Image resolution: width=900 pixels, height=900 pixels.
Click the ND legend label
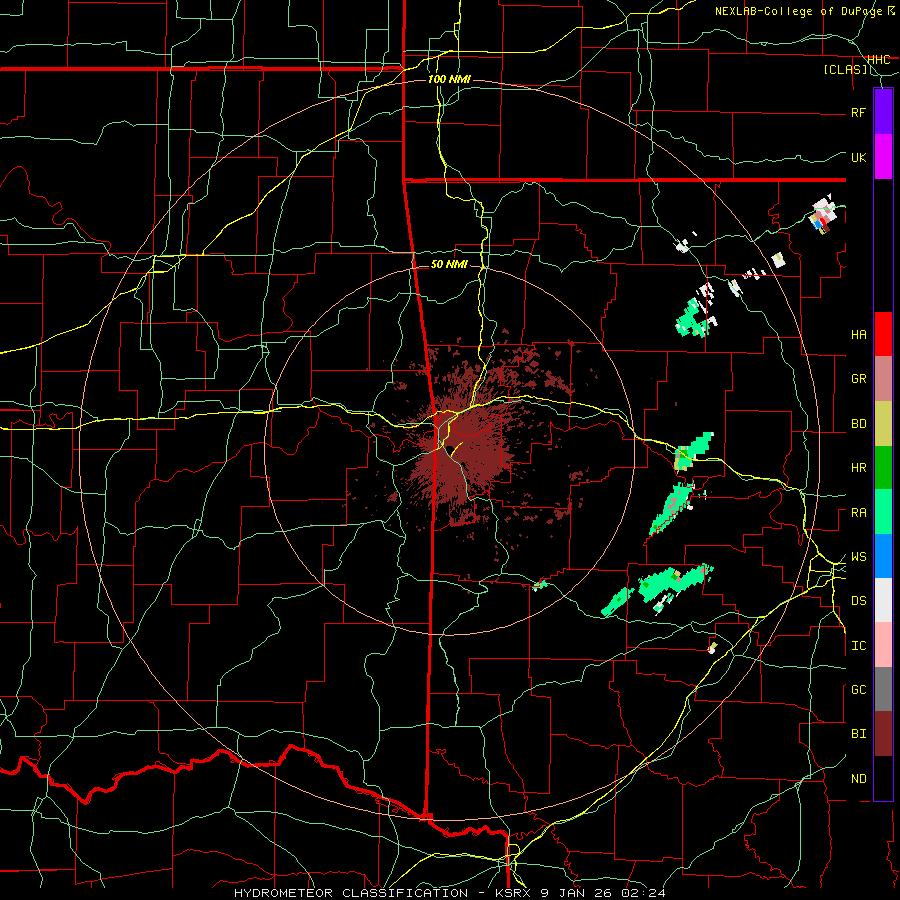[x=858, y=779]
